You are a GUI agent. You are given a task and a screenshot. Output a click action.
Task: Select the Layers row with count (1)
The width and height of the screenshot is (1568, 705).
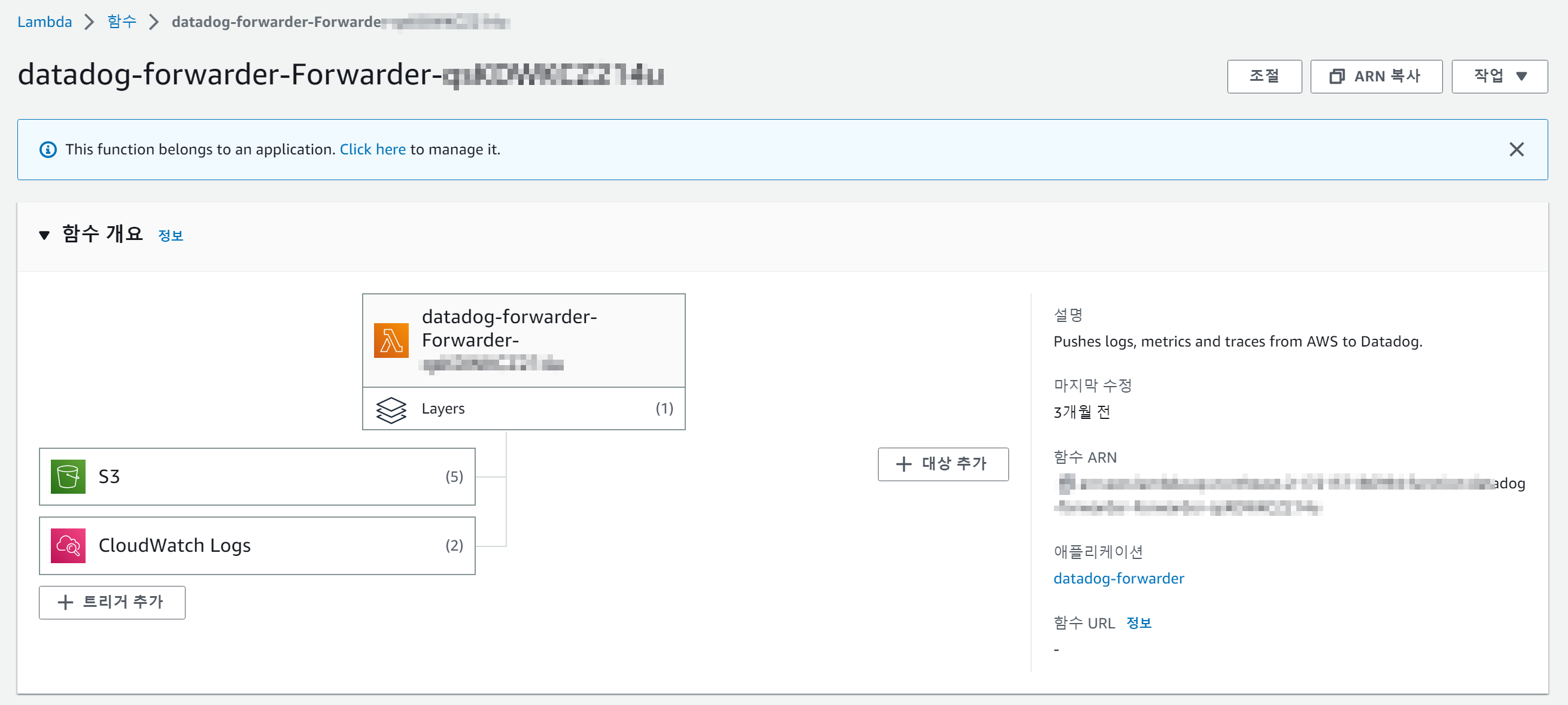(524, 409)
